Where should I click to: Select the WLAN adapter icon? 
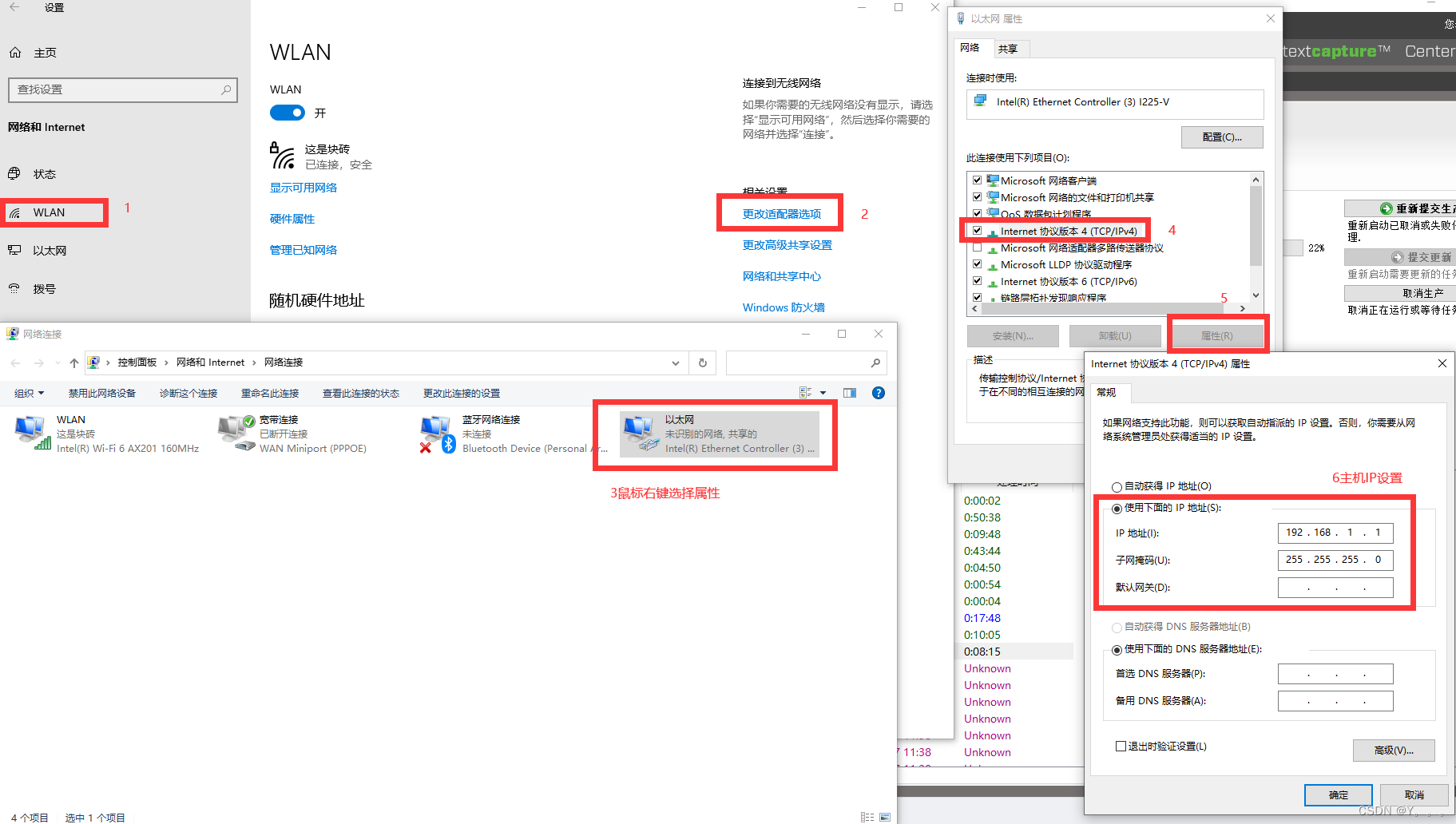[32, 431]
